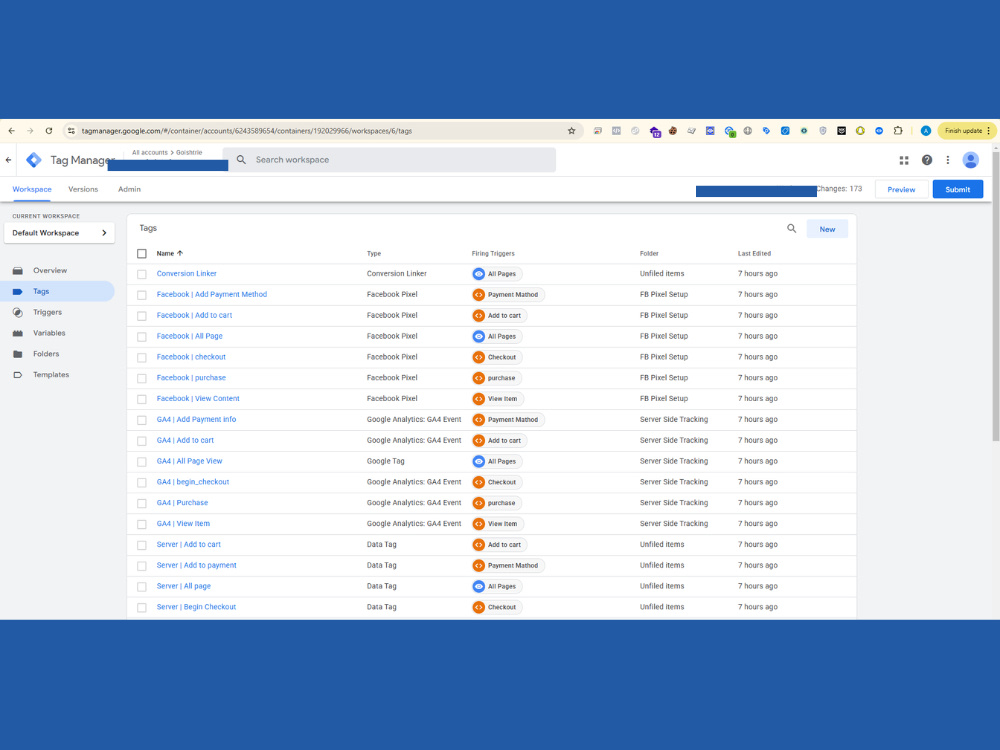Check the GA4 | Add Payment info checkbox
The height and width of the screenshot is (750, 1000).
coord(142,420)
